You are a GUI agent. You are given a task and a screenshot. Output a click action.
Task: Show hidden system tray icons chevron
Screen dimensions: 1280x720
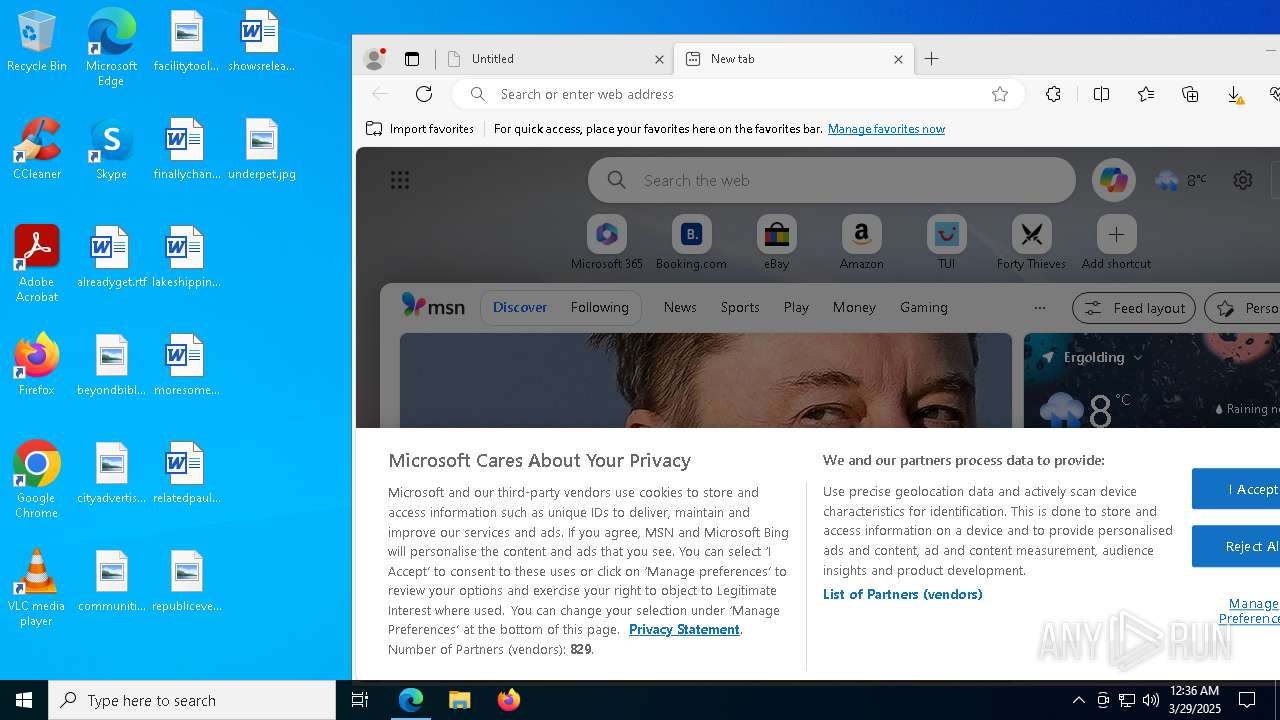coord(1079,700)
